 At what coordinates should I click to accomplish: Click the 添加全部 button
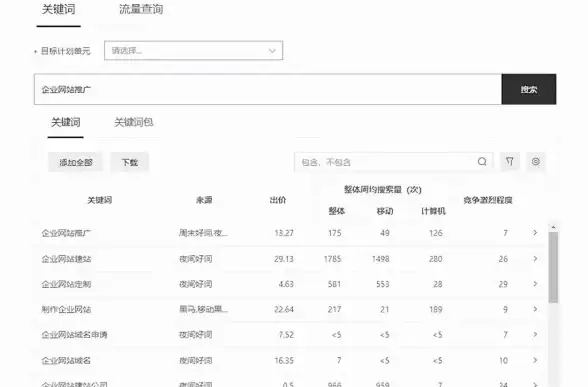click(x=76, y=162)
